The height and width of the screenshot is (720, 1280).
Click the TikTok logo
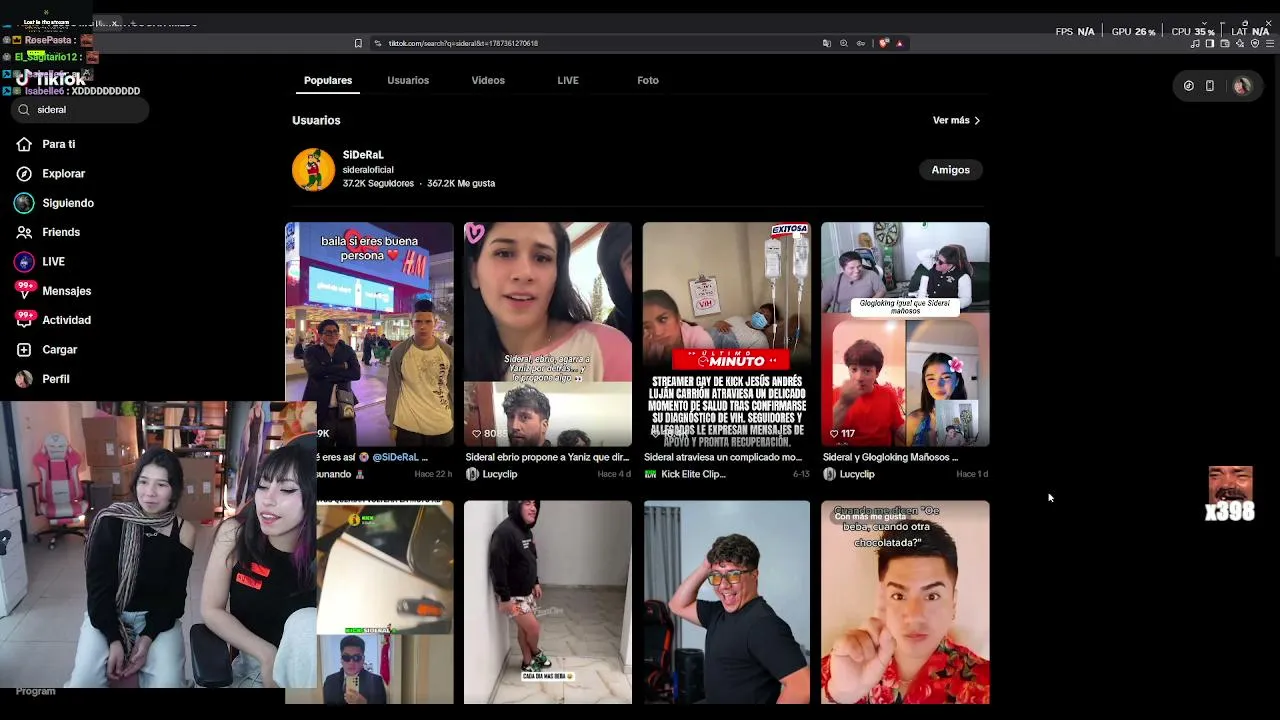52,79
